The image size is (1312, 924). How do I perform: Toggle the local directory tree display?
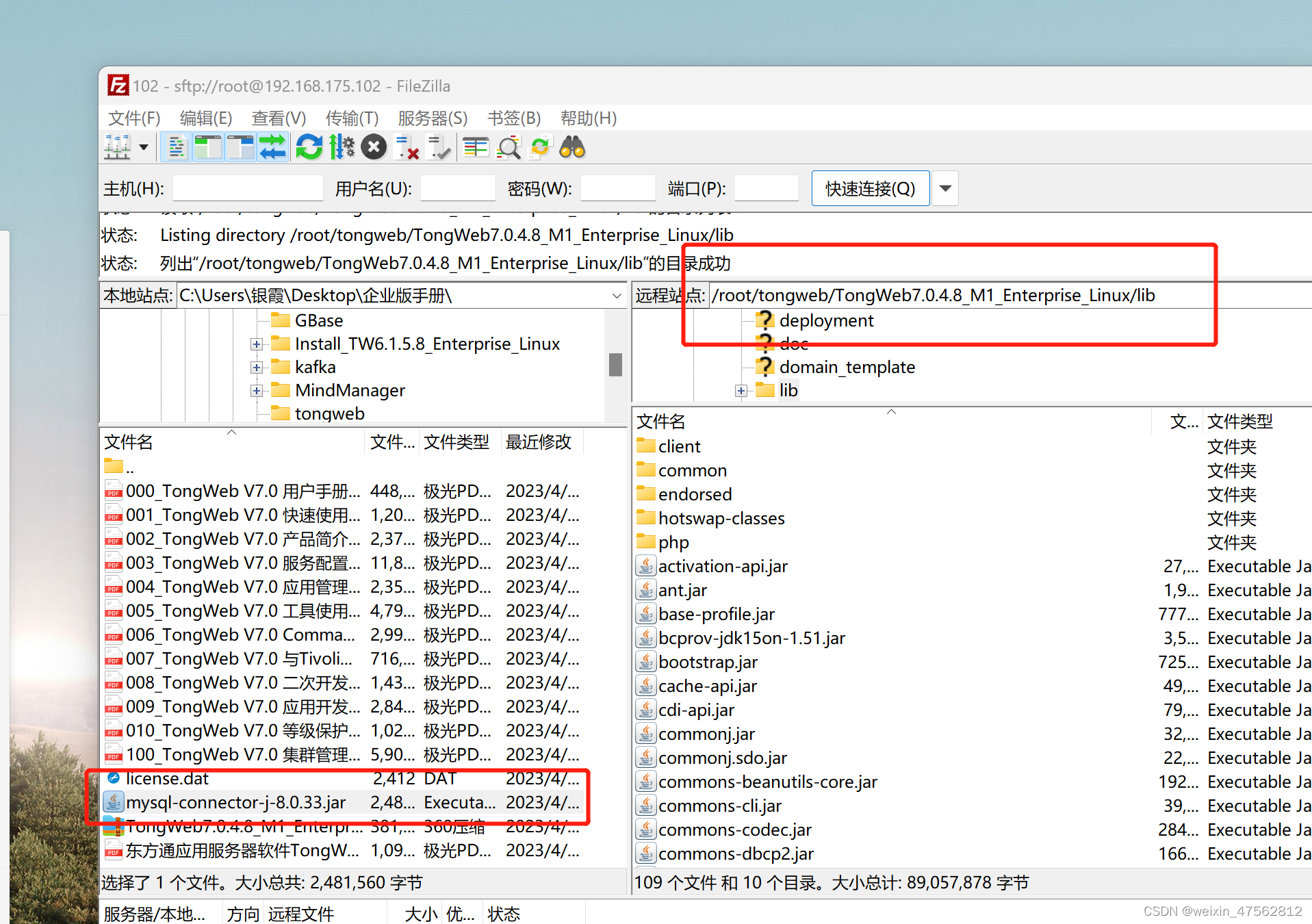[208, 147]
